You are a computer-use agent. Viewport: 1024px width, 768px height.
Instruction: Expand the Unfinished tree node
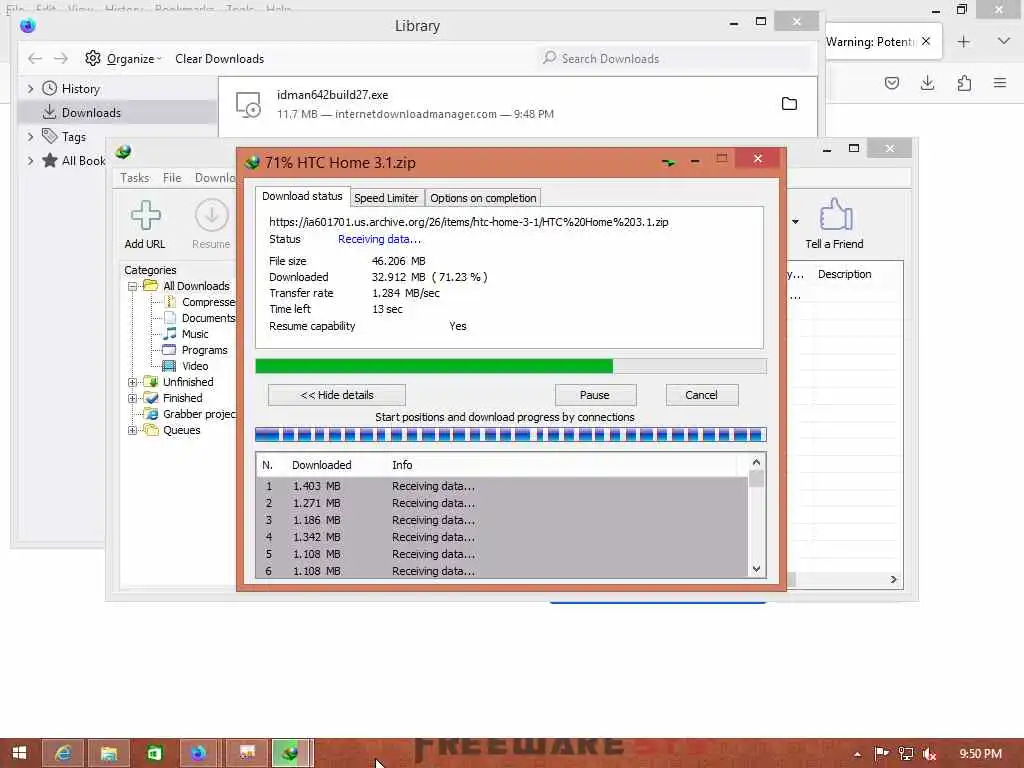133,382
